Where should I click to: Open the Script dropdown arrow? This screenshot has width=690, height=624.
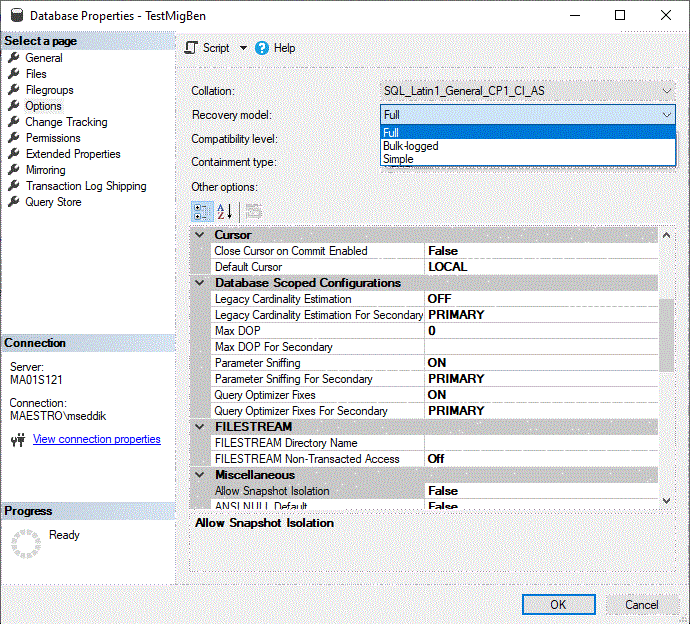coord(243,48)
